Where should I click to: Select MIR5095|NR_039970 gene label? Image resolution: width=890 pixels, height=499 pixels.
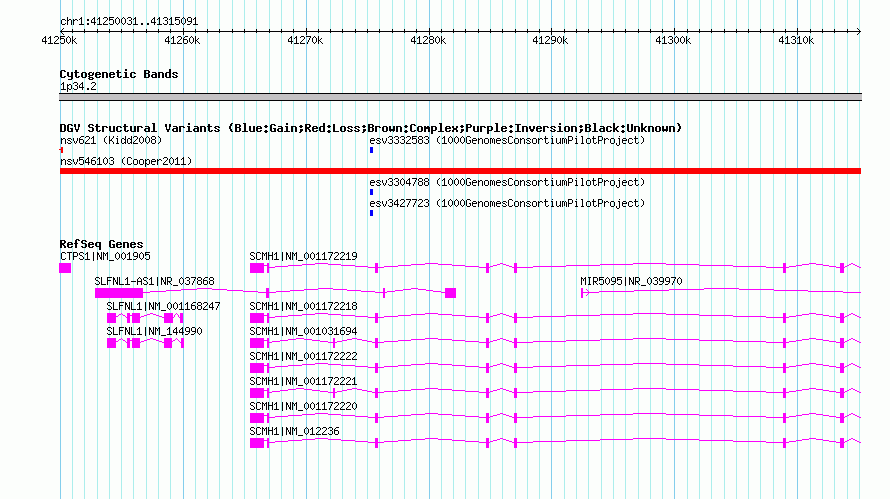coord(631,281)
